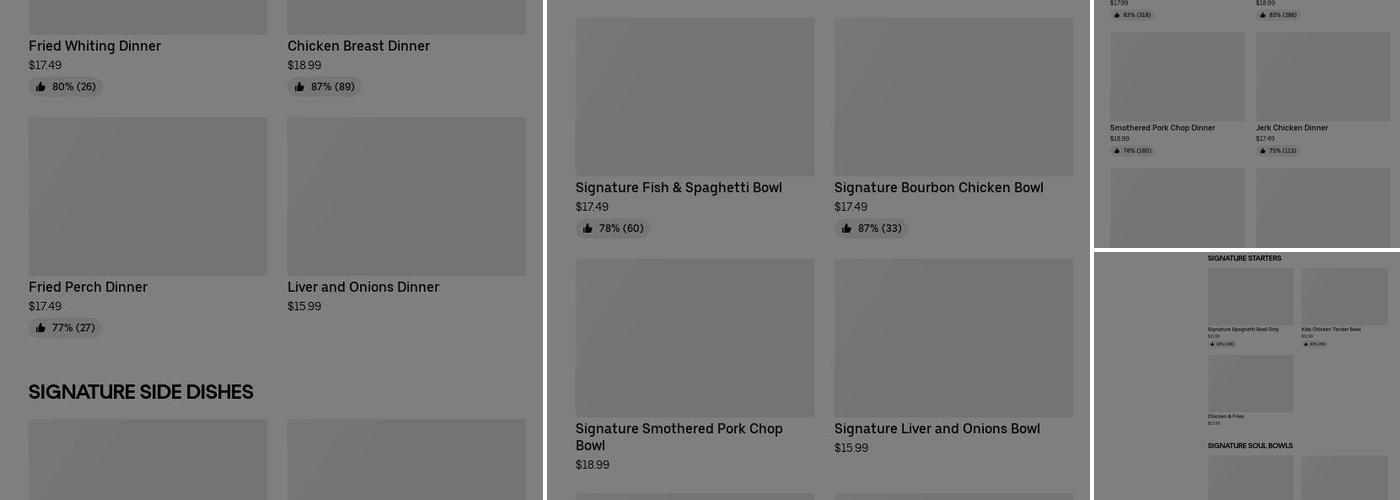Click thumbs-up icon under Smothered Pork Chop Dinner
This screenshot has height=500, width=1400.
tap(1117, 151)
